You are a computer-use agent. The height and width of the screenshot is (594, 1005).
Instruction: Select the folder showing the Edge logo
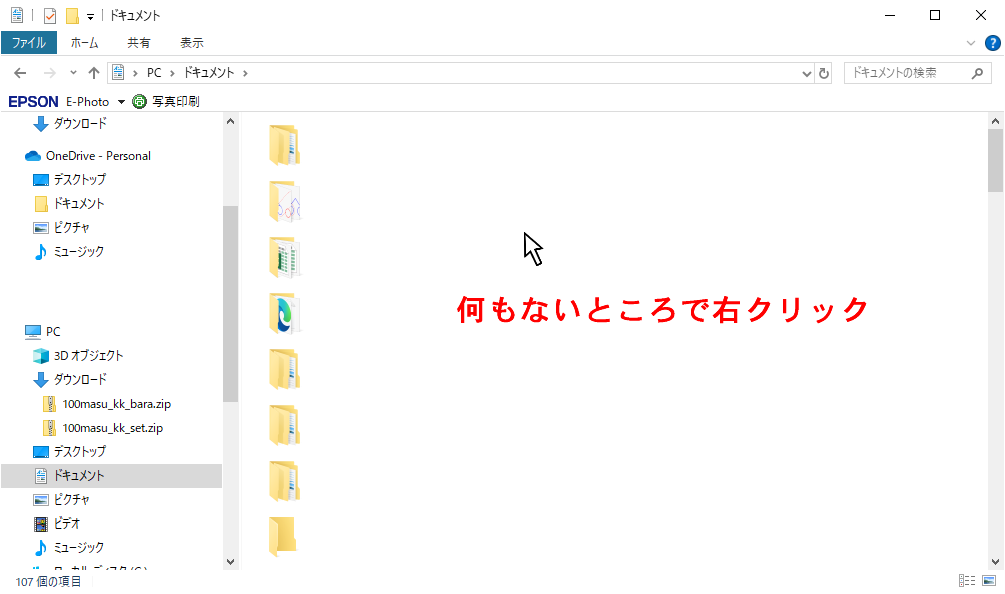(285, 313)
